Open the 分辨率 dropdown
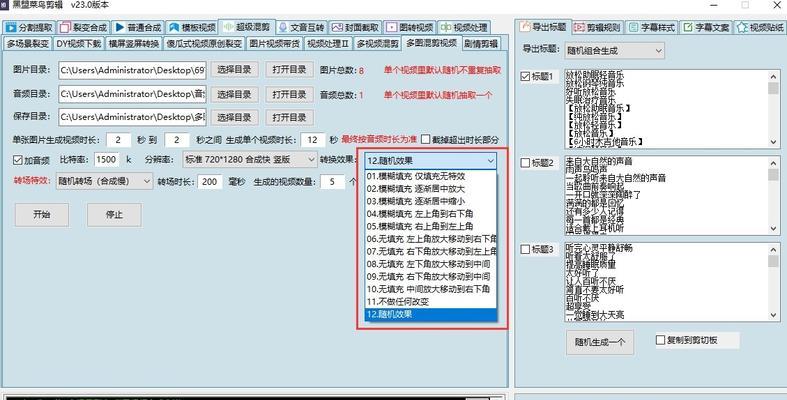 [249, 160]
